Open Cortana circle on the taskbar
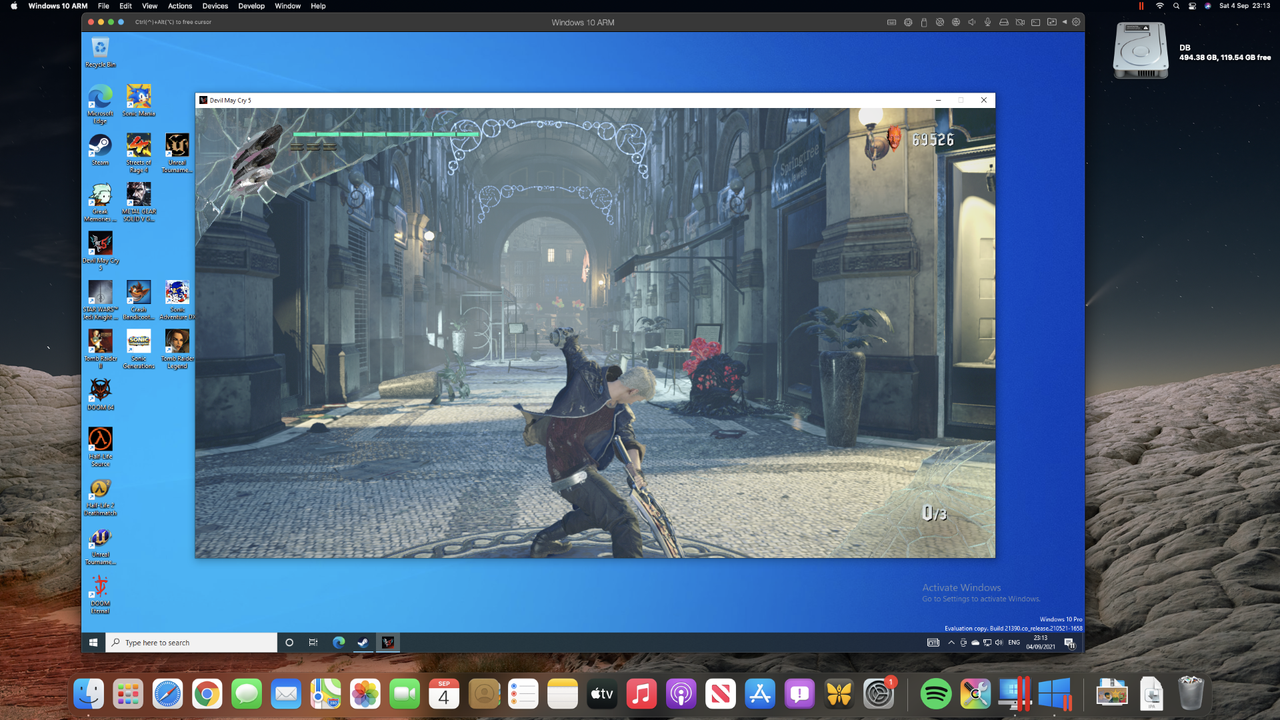Screen dimensions: 1280x720 pyautogui.click(x=290, y=642)
